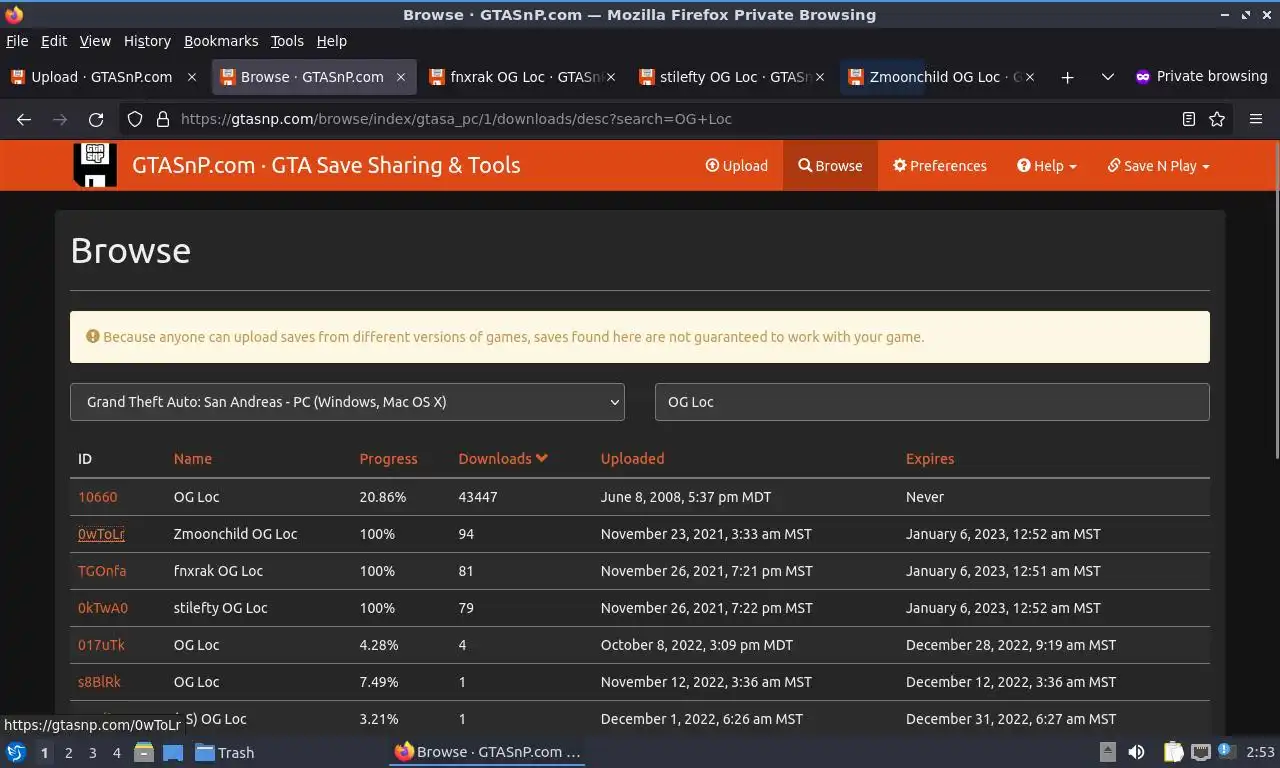
Task: Open save ID TGOnfa
Action: click(x=102, y=571)
